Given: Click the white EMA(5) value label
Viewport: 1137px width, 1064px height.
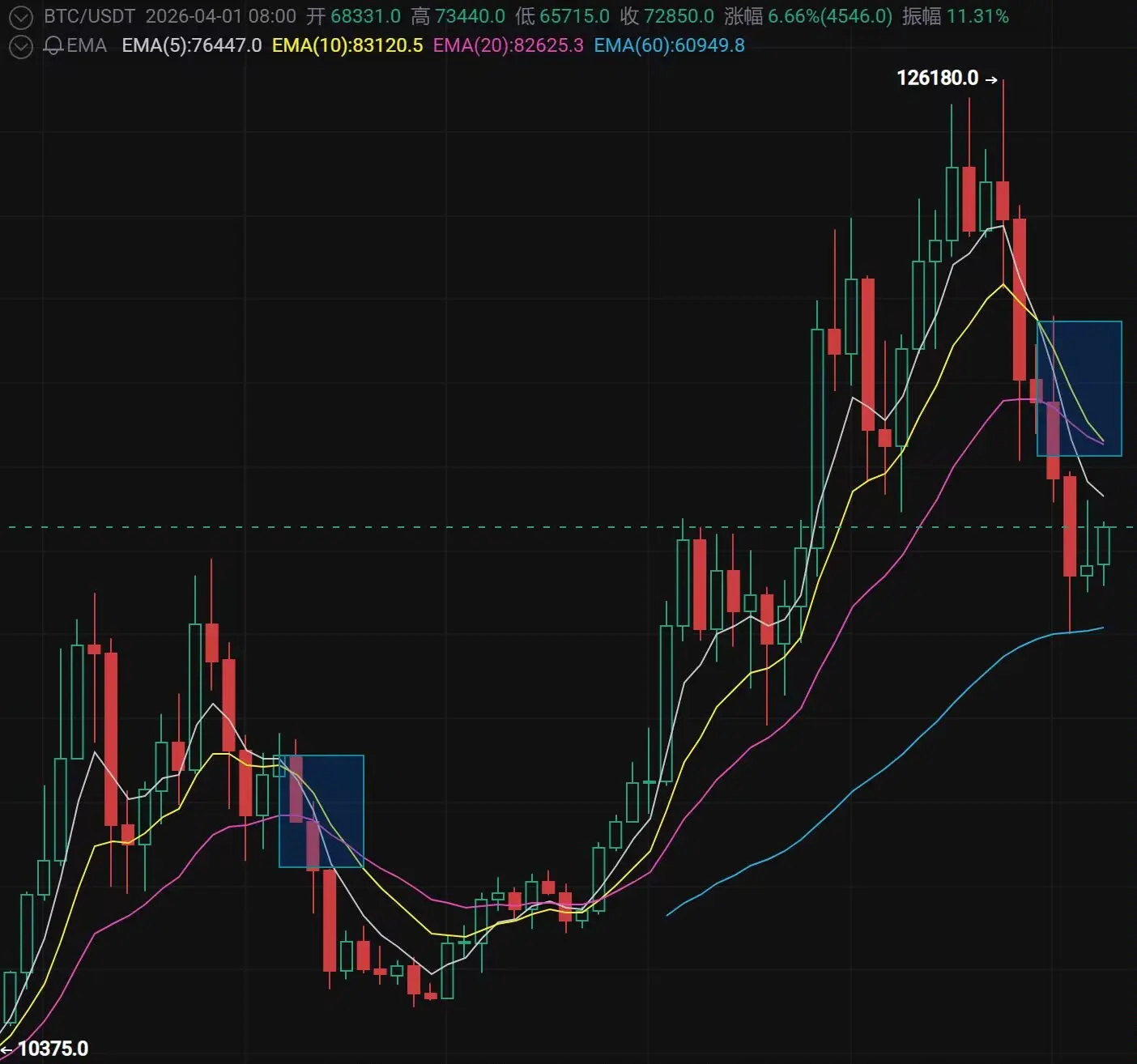Looking at the screenshot, I should [192, 45].
